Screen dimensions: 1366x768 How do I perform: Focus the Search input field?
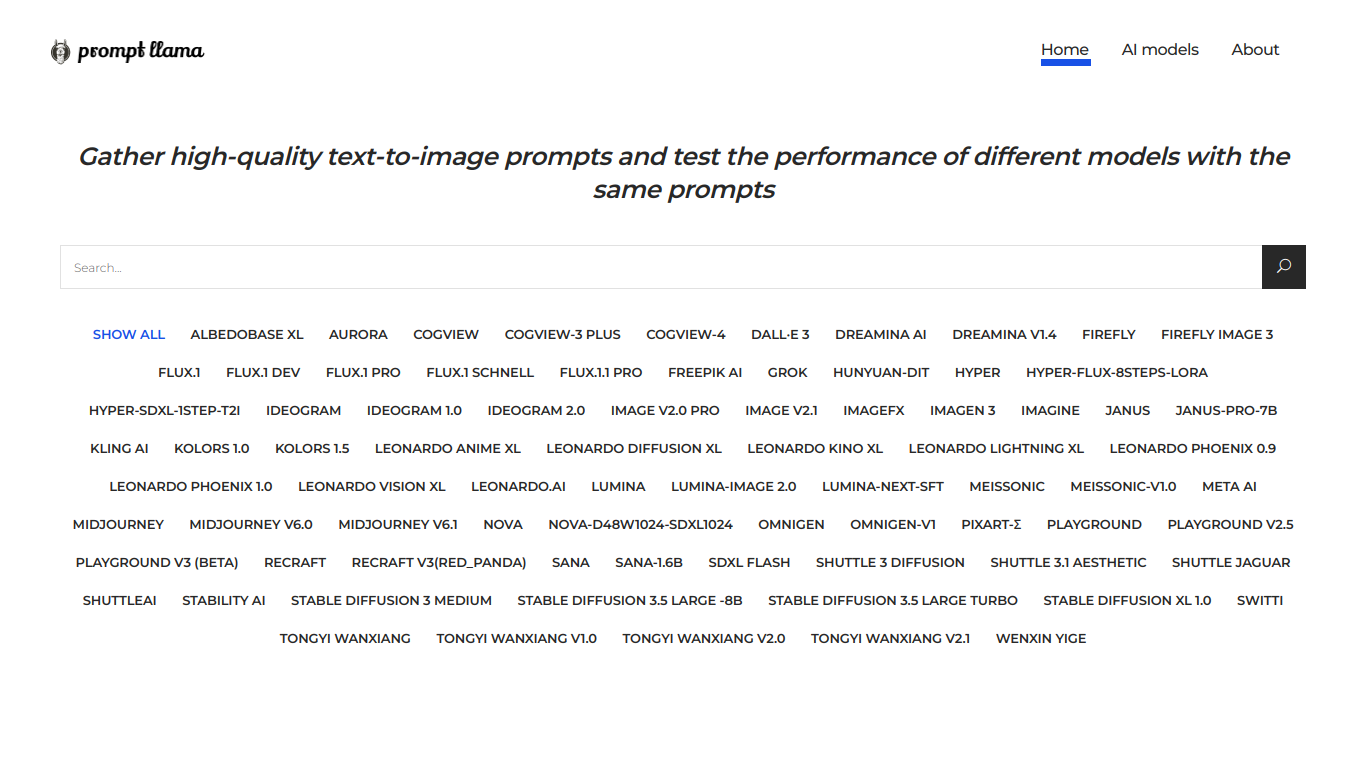661,267
